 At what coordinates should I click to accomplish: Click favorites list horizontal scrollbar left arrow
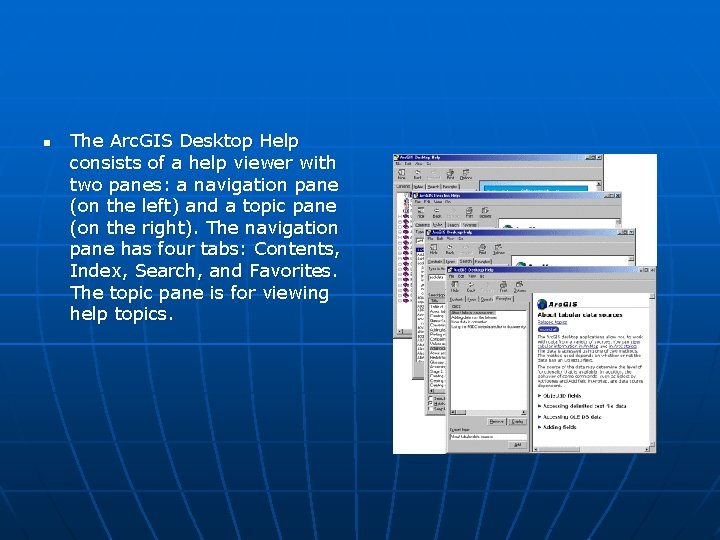453,412
